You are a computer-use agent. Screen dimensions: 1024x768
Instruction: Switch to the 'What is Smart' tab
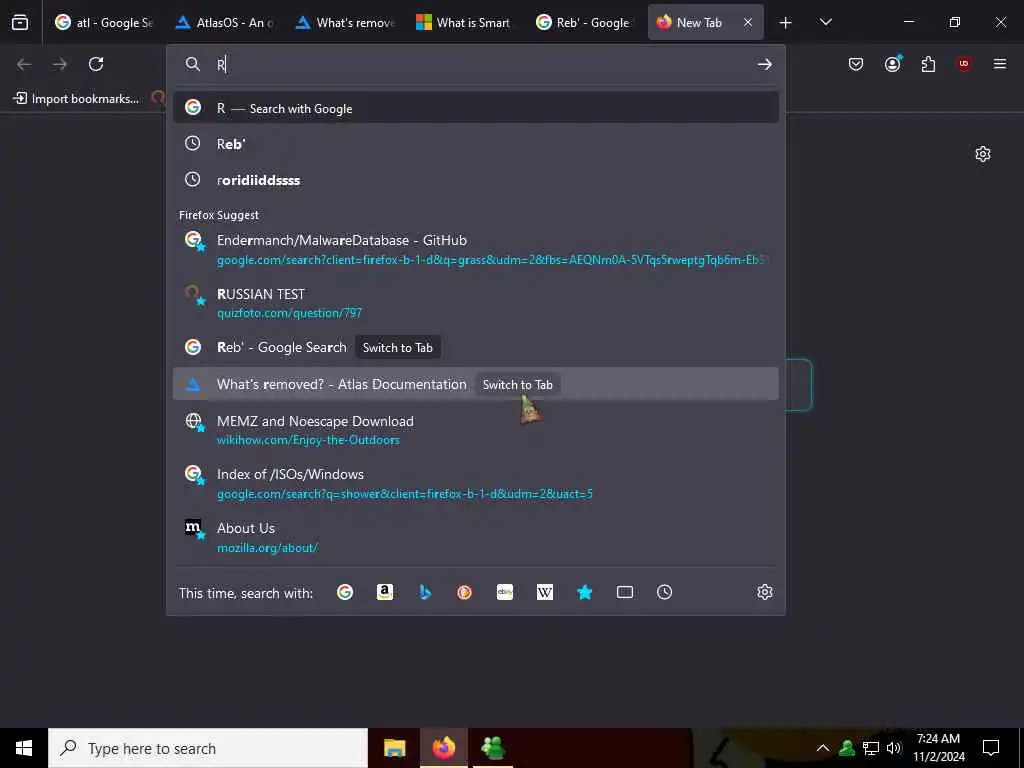pyautogui.click(x=464, y=22)
